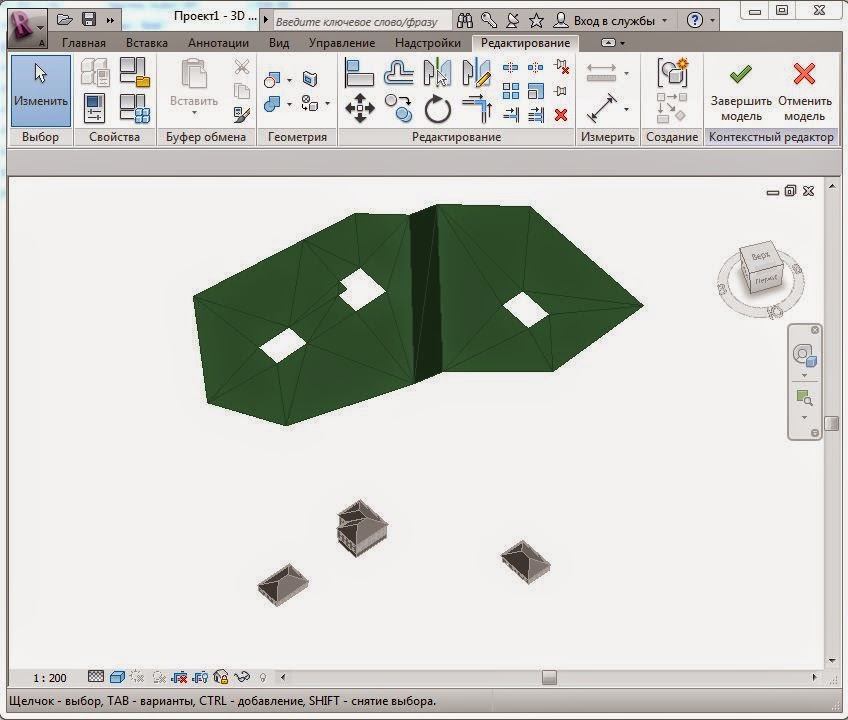Viewport: 848px width, 720px height.
Task: Click Отменить модель red cross
Action: coord(804,92)
